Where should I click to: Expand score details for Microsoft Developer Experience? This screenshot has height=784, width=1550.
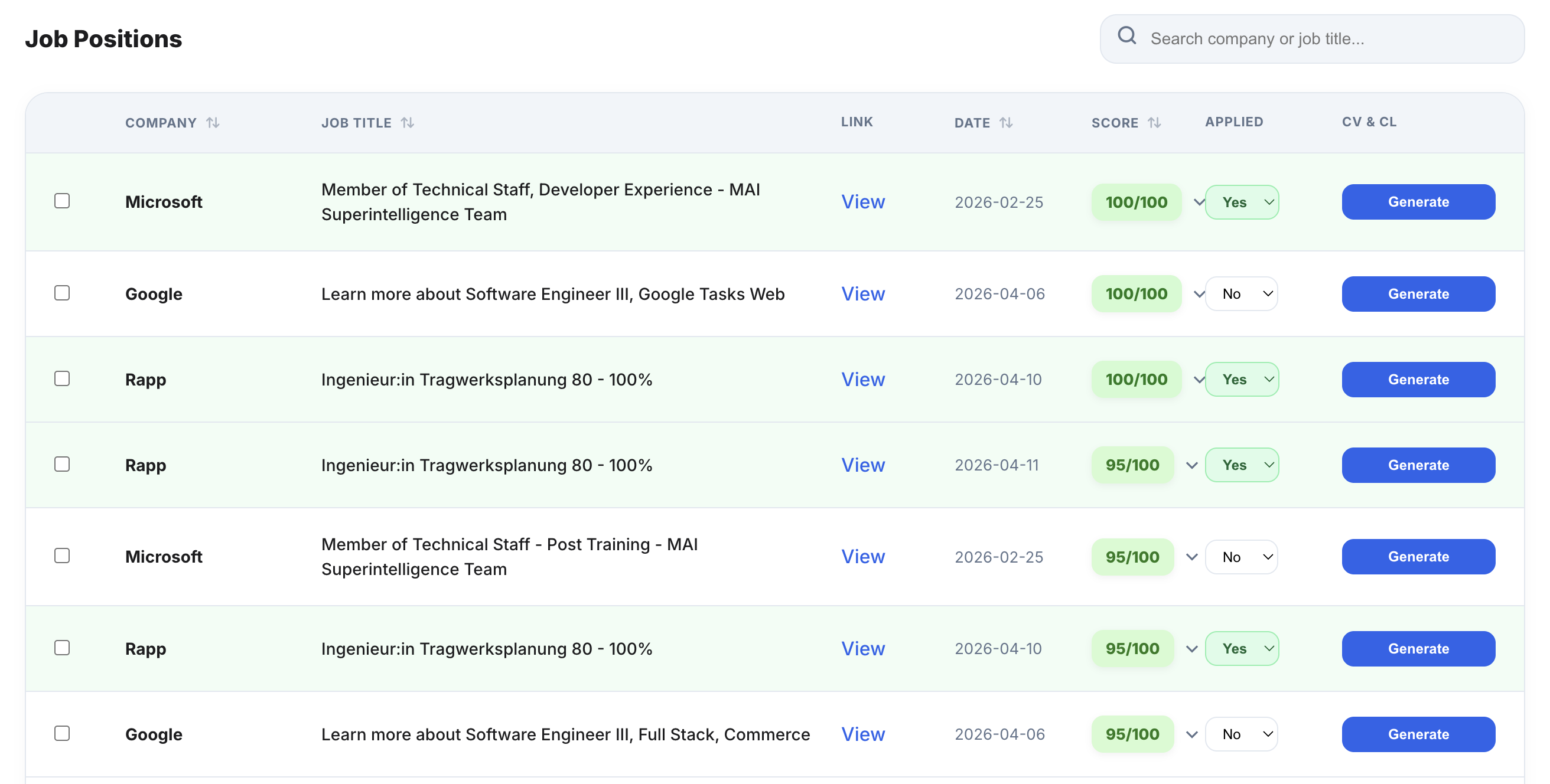[x=1199, y=202]
